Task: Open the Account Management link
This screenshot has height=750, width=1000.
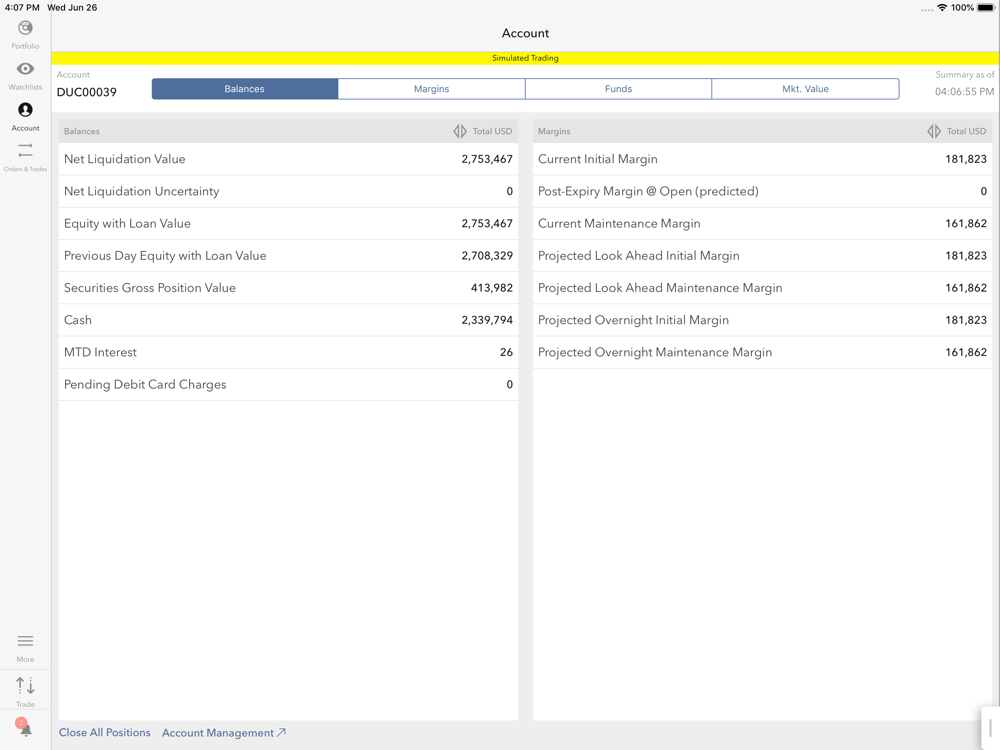Action: (x=224, y=733)
